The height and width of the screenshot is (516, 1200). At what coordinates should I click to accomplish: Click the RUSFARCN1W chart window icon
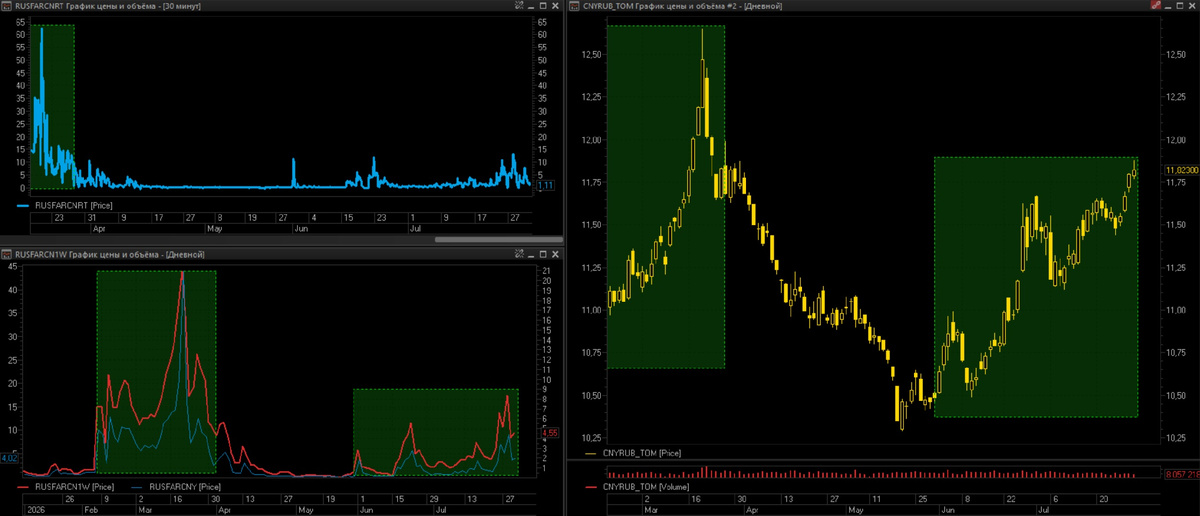tap(8, 255)
